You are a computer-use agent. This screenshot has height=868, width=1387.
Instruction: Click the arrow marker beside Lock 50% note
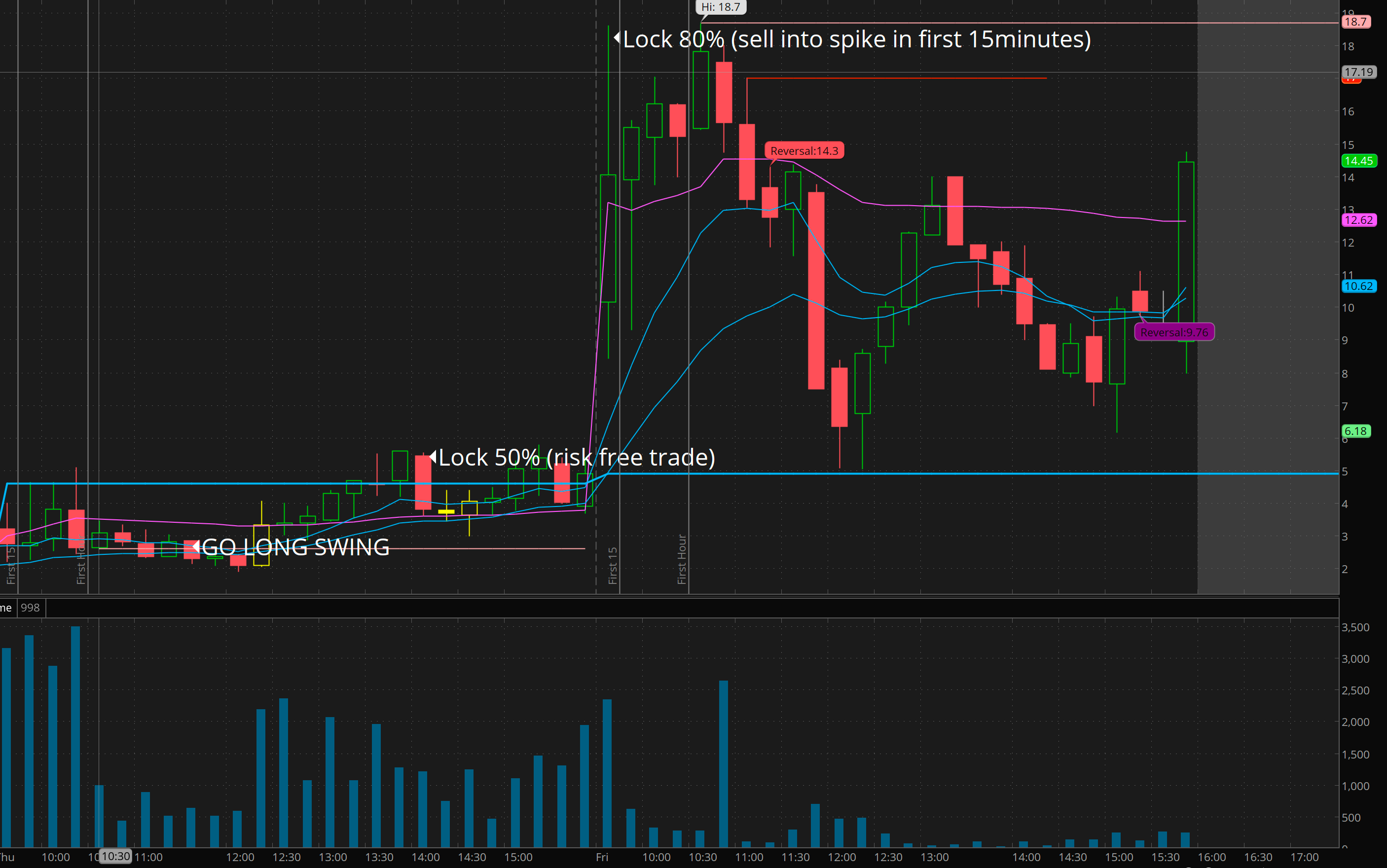click(x=433, y=457)
